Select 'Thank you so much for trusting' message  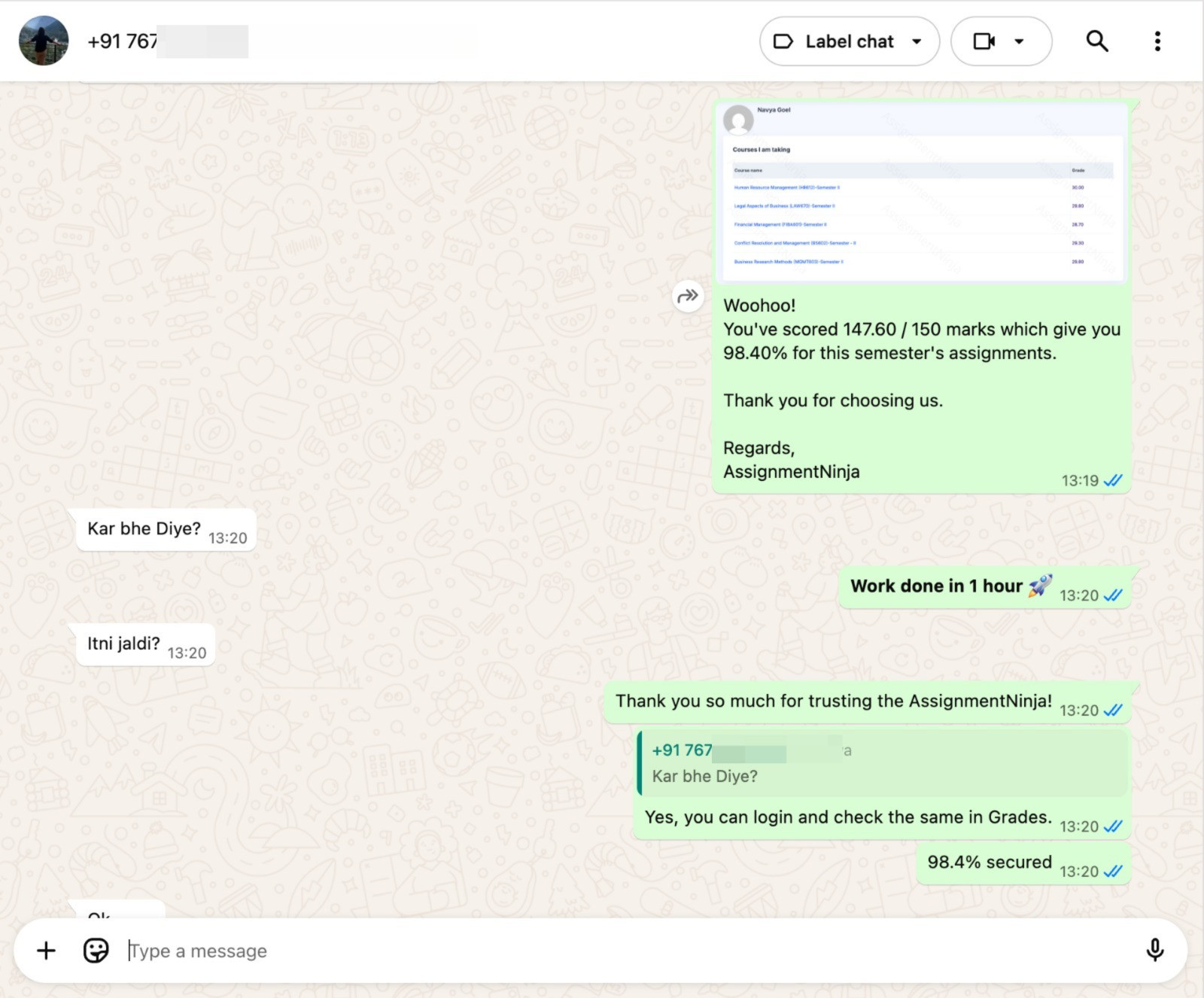868,702
